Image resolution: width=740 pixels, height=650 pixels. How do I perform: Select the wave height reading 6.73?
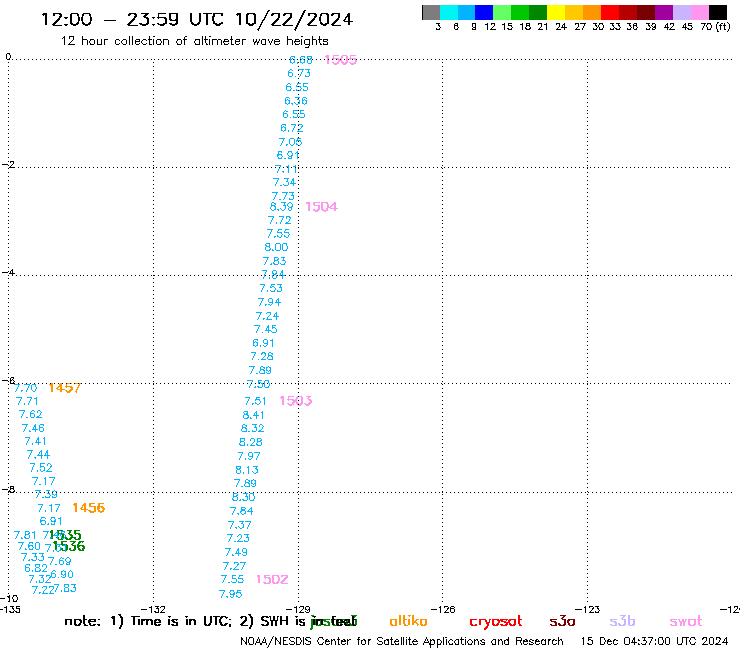[x=299, y=73]
